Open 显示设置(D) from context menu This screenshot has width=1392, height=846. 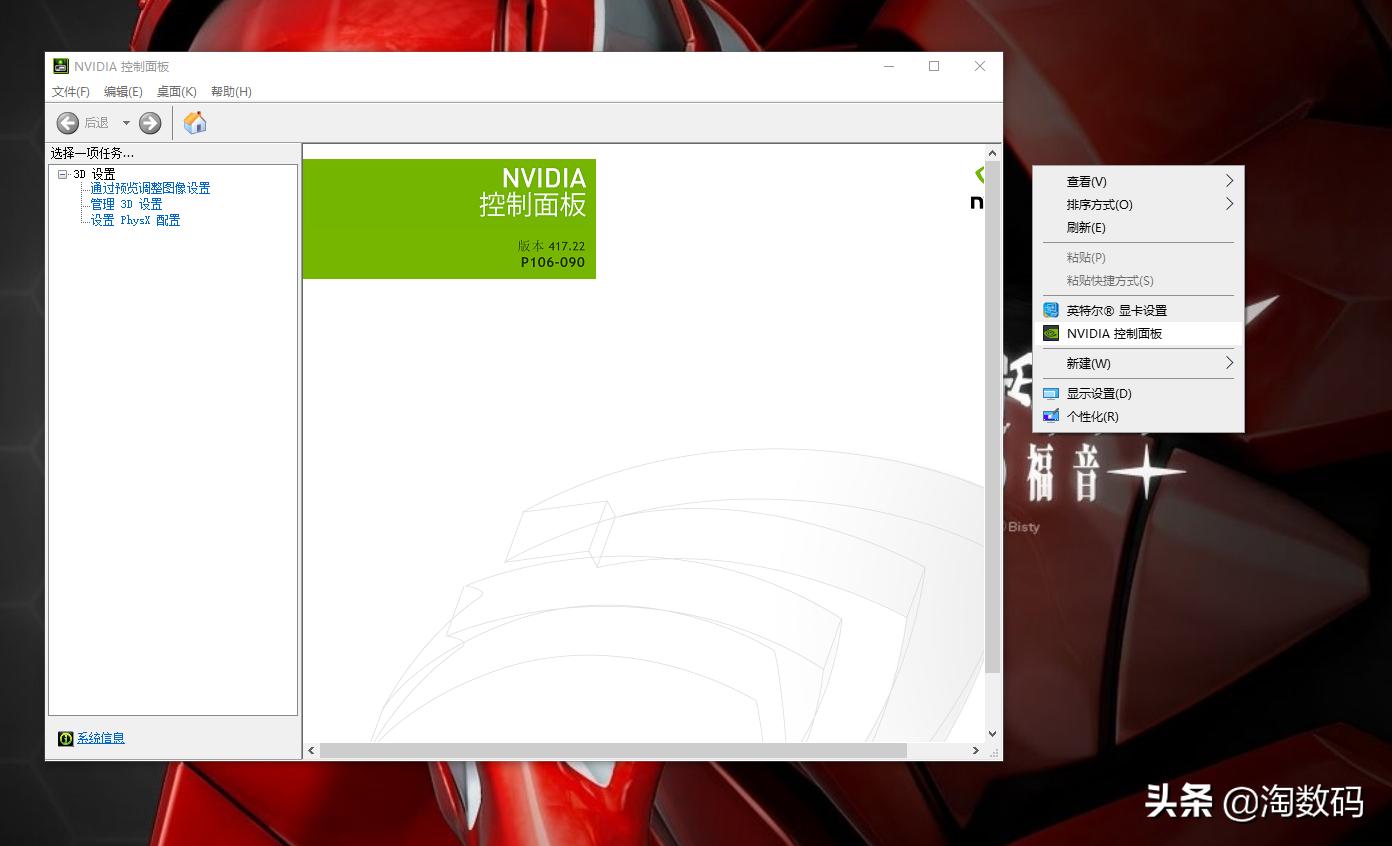point(1099,394)
